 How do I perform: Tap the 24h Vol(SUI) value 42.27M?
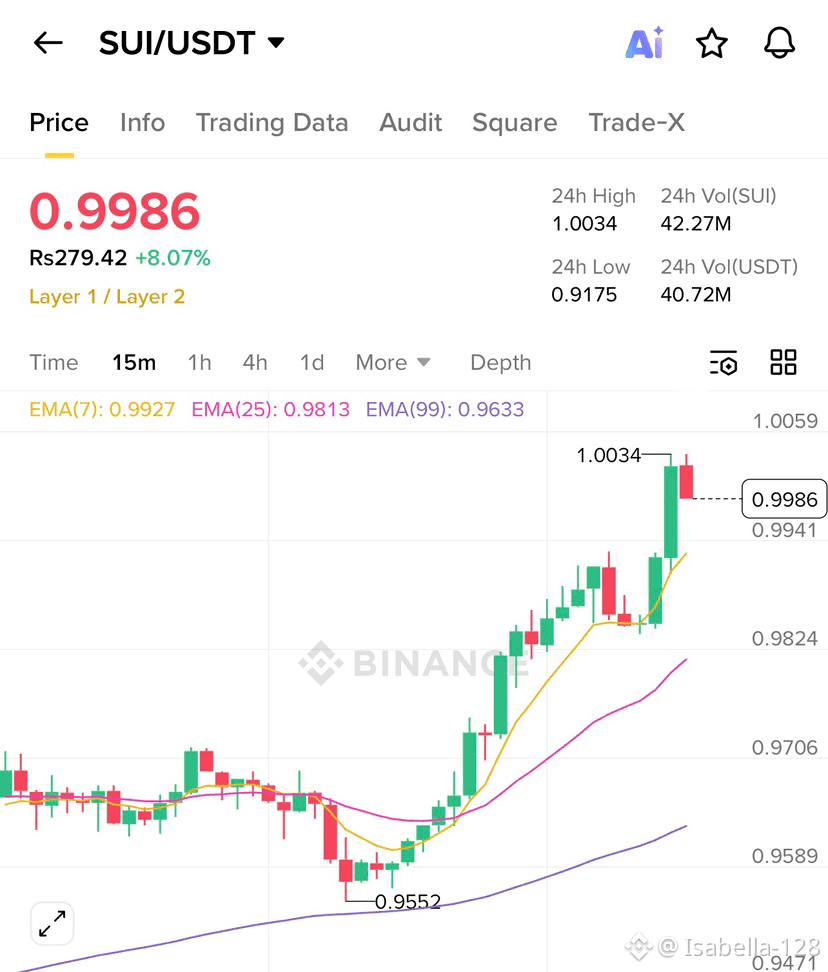tap(696, 224)
